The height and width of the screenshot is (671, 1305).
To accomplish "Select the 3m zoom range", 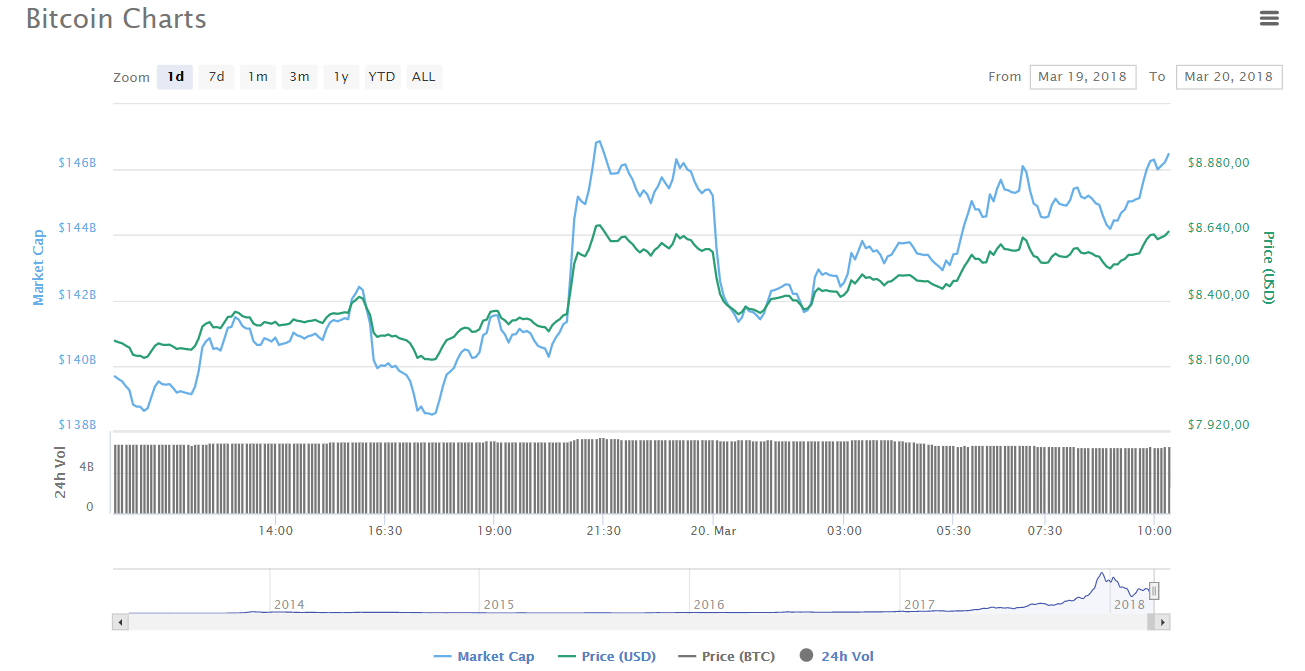I will tap(299, 77).
